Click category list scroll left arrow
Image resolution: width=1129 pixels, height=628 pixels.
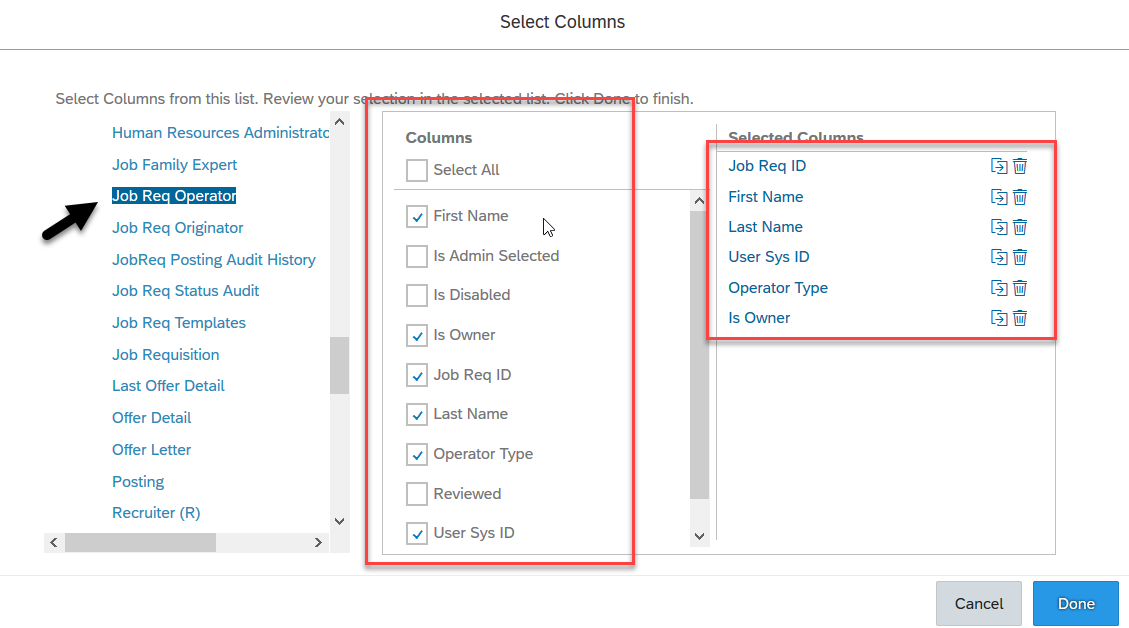click(x=54, y=542)
